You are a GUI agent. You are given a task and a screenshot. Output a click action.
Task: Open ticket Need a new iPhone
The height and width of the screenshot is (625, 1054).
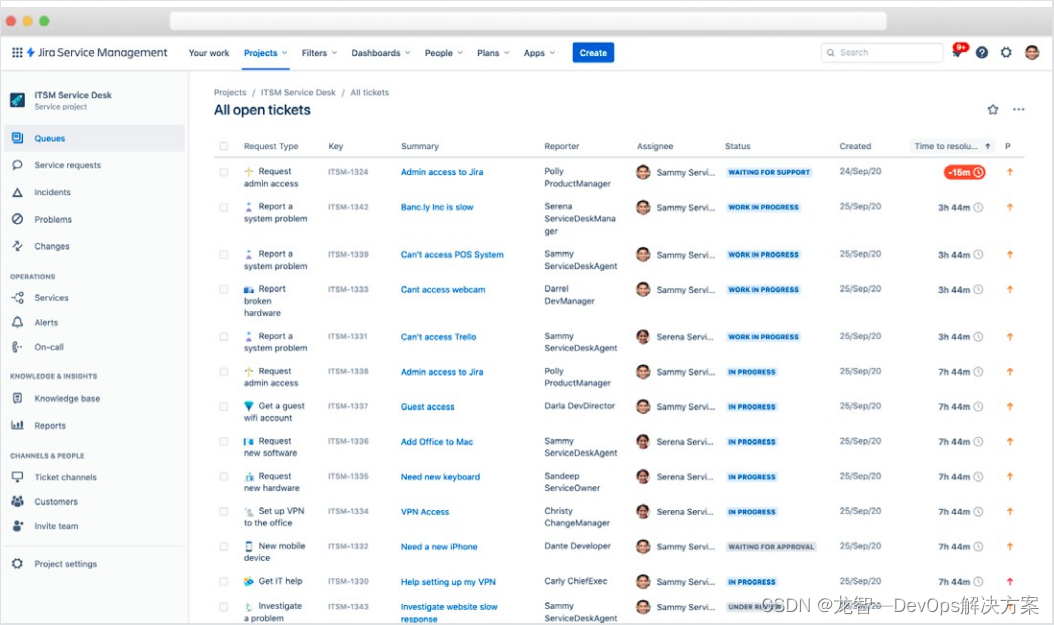coord(439,546)
